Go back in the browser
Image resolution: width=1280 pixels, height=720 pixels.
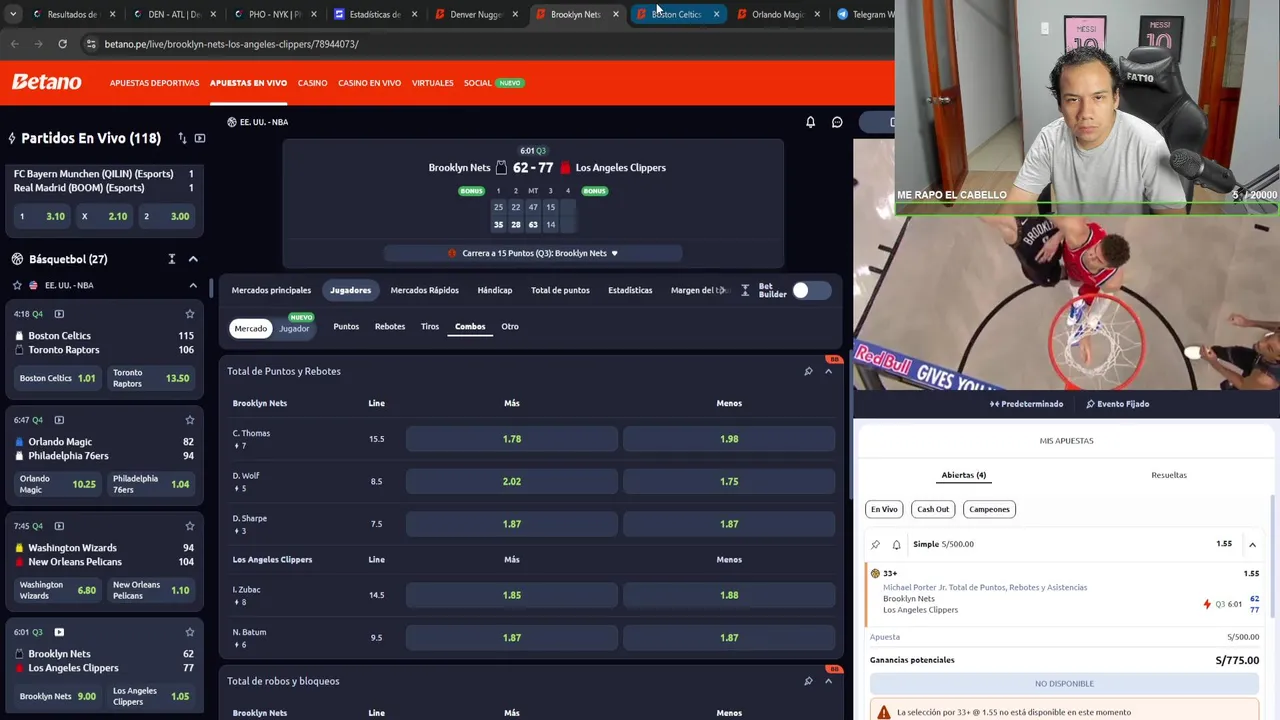(14, 44)
